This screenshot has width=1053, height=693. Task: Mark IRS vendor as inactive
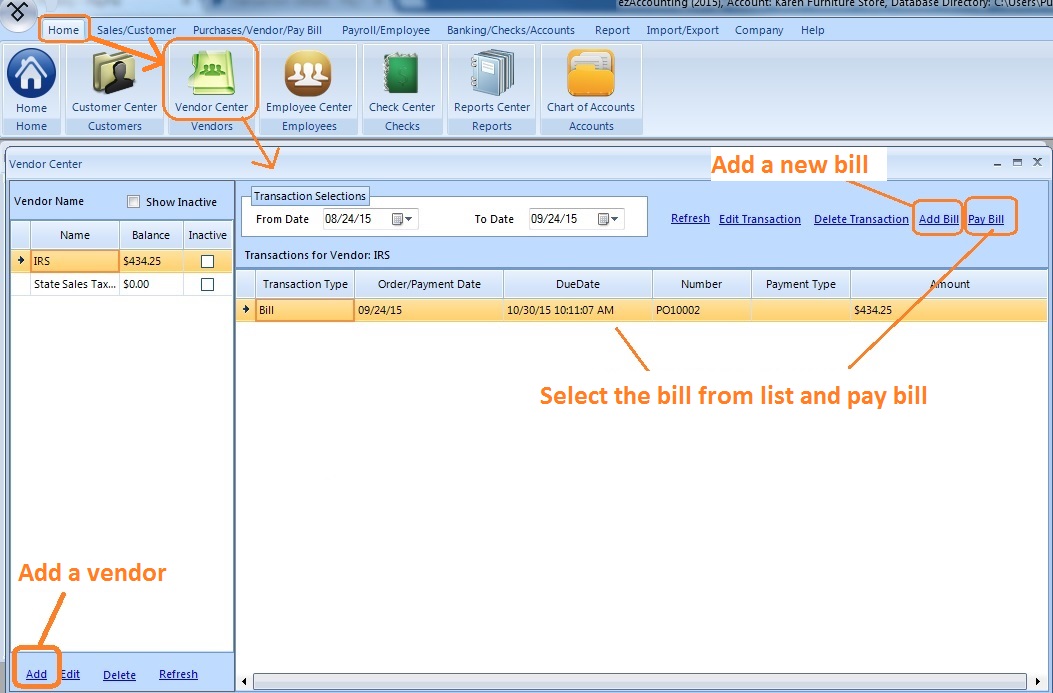click(x=208, y=261)
